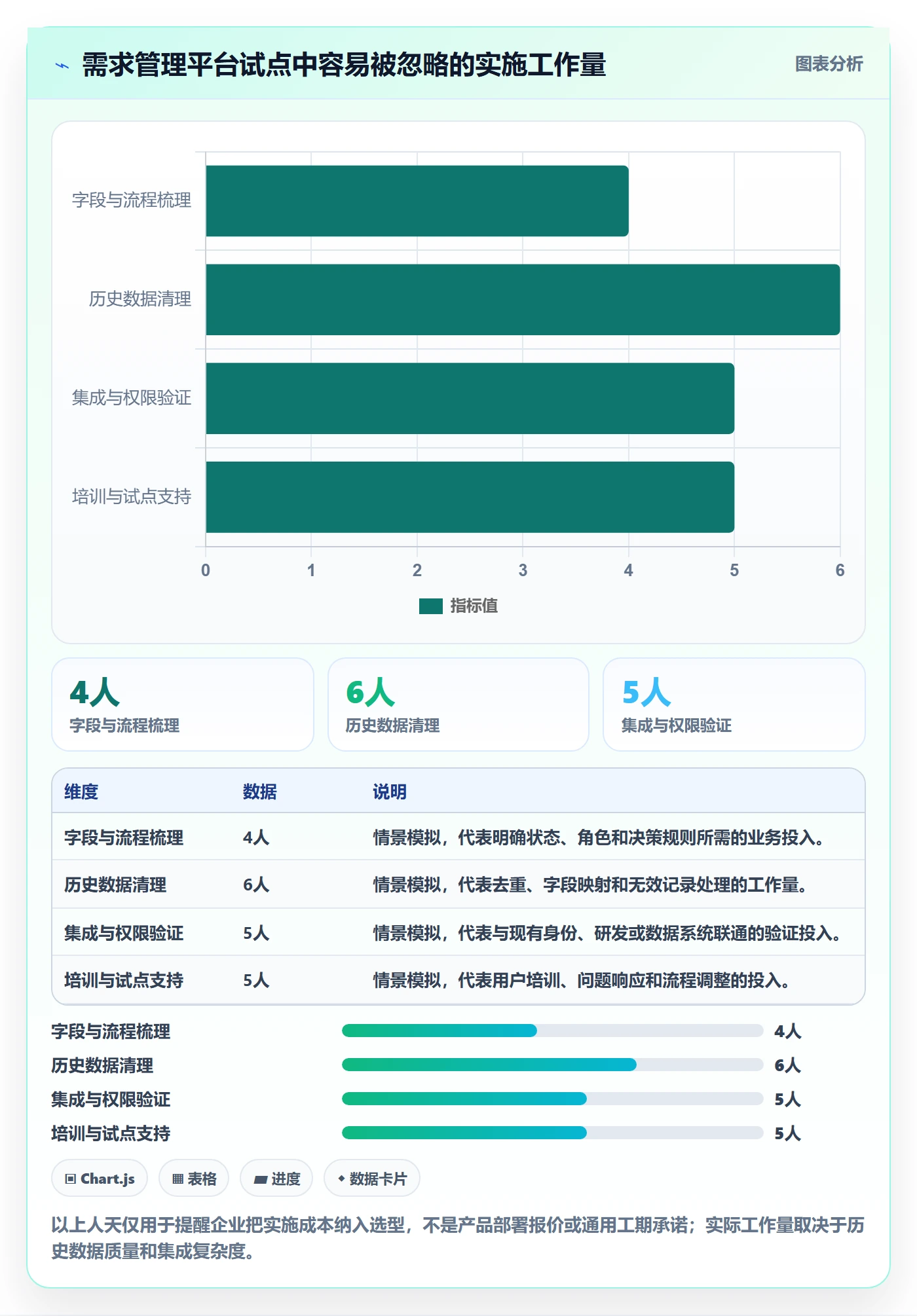The width and height of the screenshot is (917, 1316).
Task: Click the 6人 value in the table
Action: [x=256, y=885]
